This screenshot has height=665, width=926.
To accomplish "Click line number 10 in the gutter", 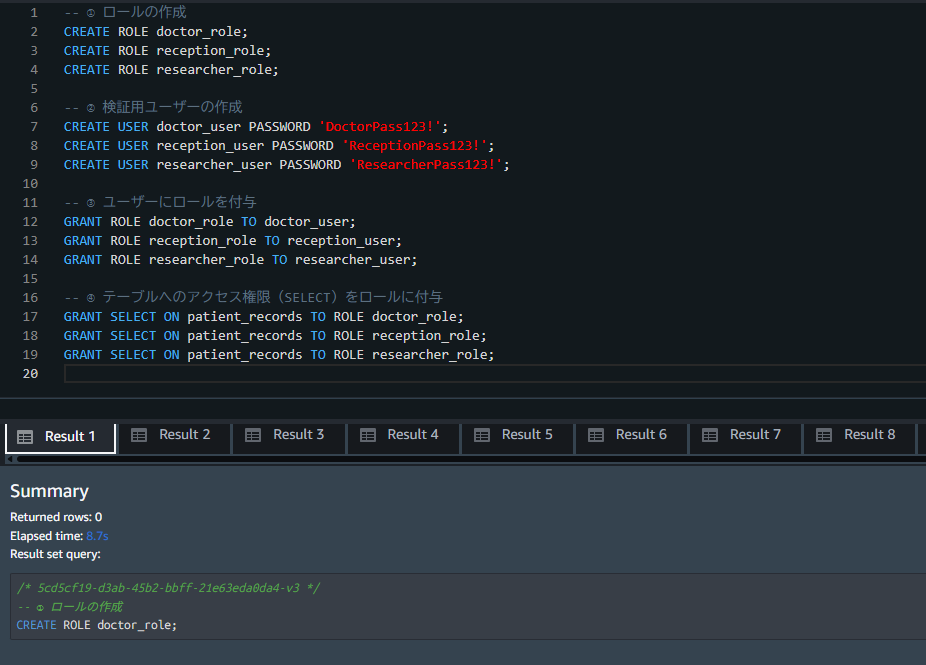I will tap(30, 184).
